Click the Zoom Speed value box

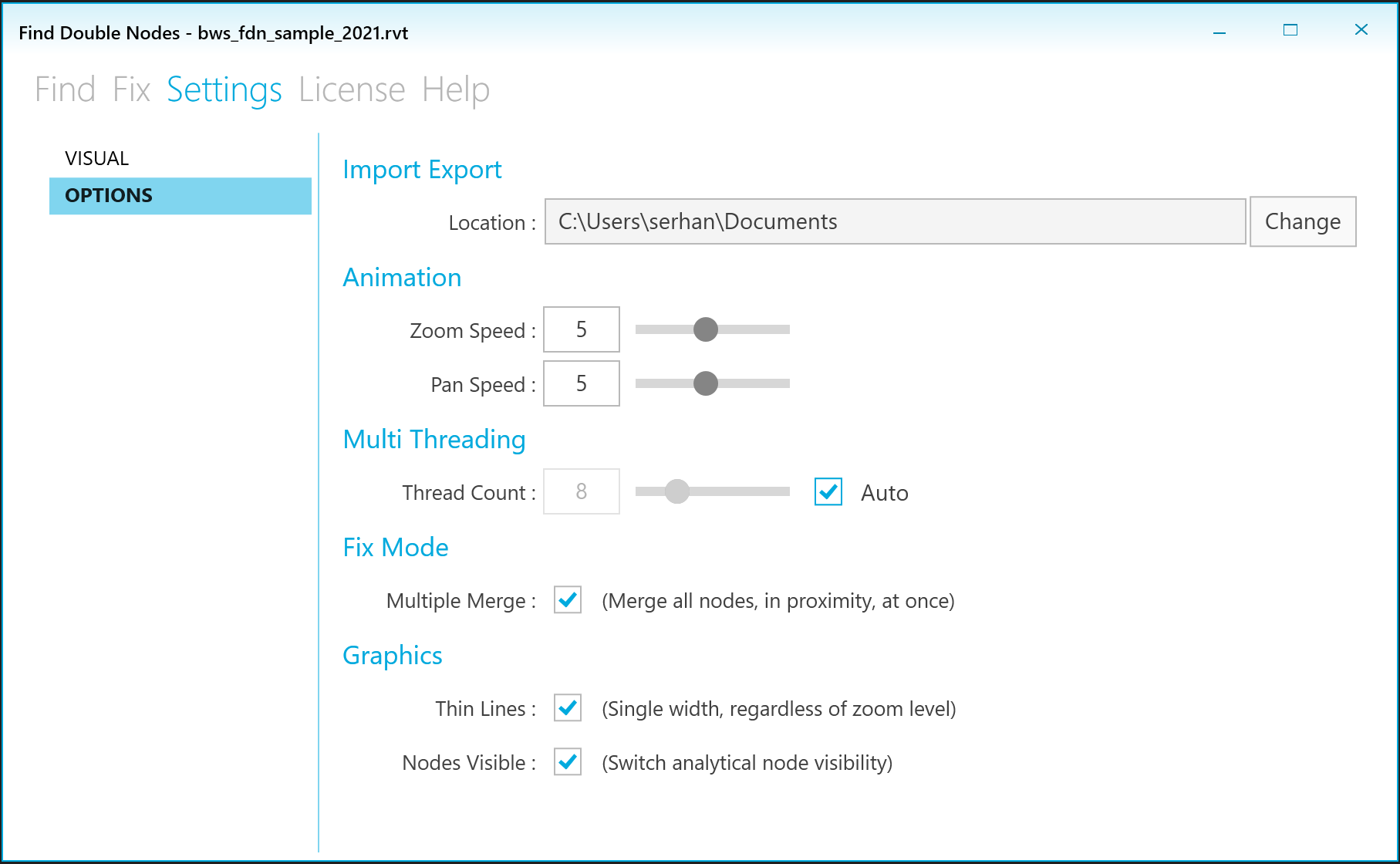point(582,329)
